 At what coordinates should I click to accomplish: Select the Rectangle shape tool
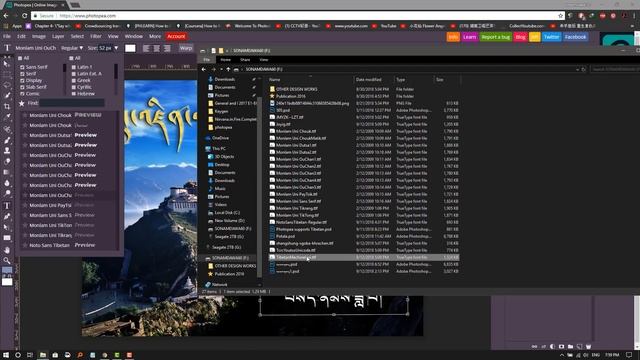pos(7,238)
